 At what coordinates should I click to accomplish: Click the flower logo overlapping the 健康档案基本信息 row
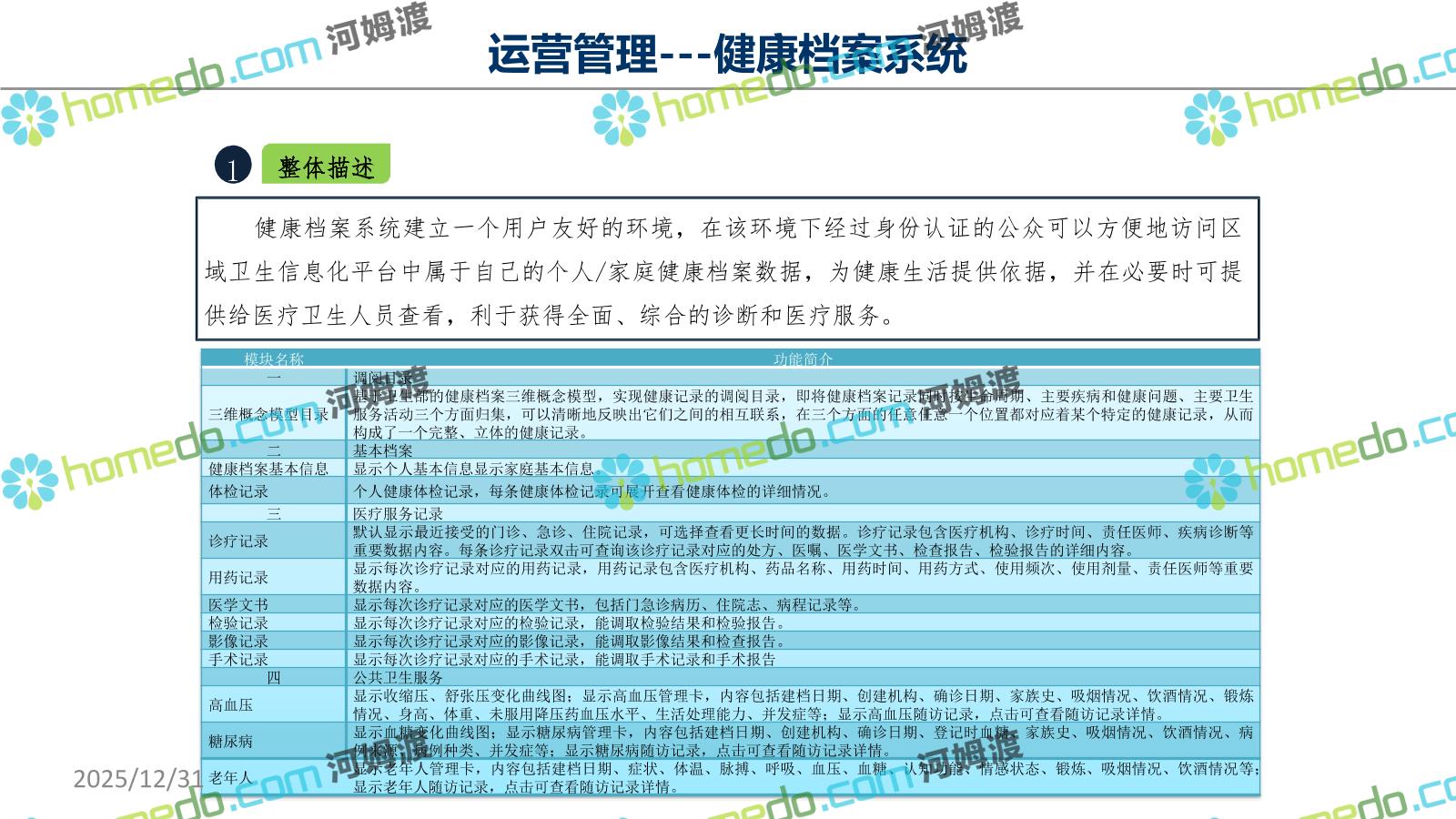coord(621,481)
